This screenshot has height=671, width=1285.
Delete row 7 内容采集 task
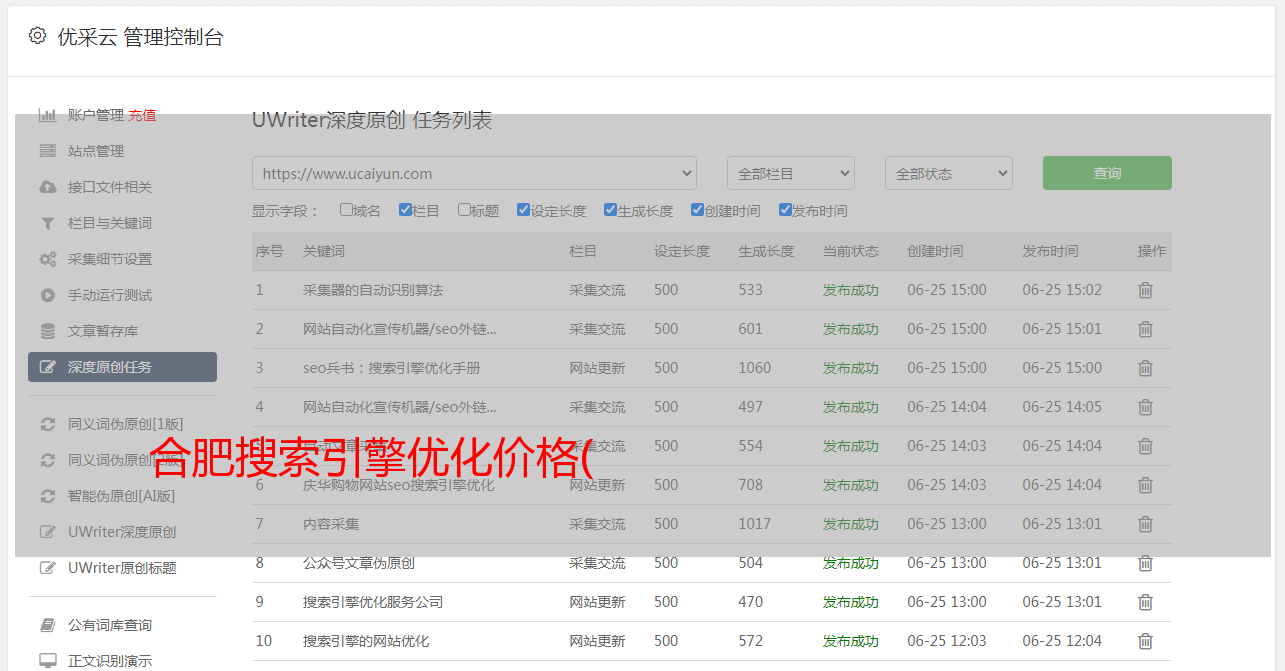(x=1146, y=524)
